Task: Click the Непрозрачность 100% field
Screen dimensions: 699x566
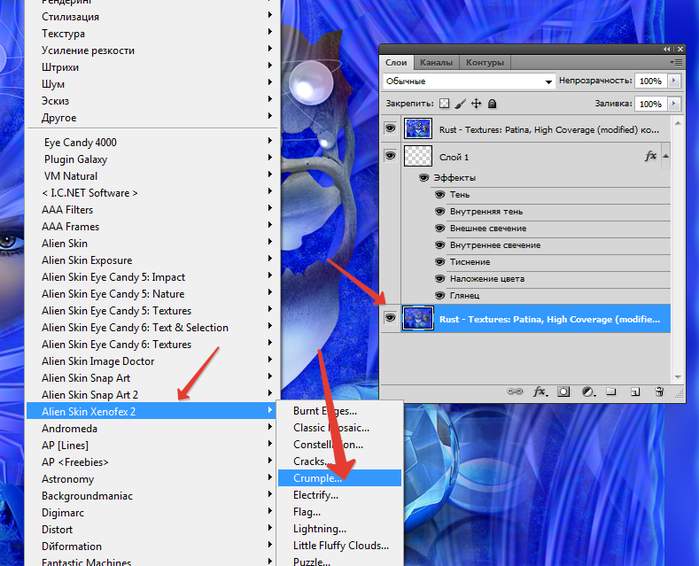Action: 651,81
